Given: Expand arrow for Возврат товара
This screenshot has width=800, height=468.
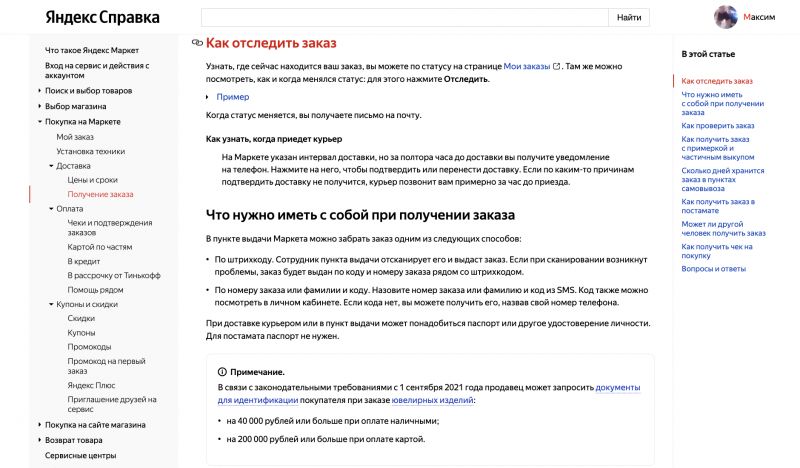Looking at the screenshot, I should pyautogui.click(x=40, y=440).
